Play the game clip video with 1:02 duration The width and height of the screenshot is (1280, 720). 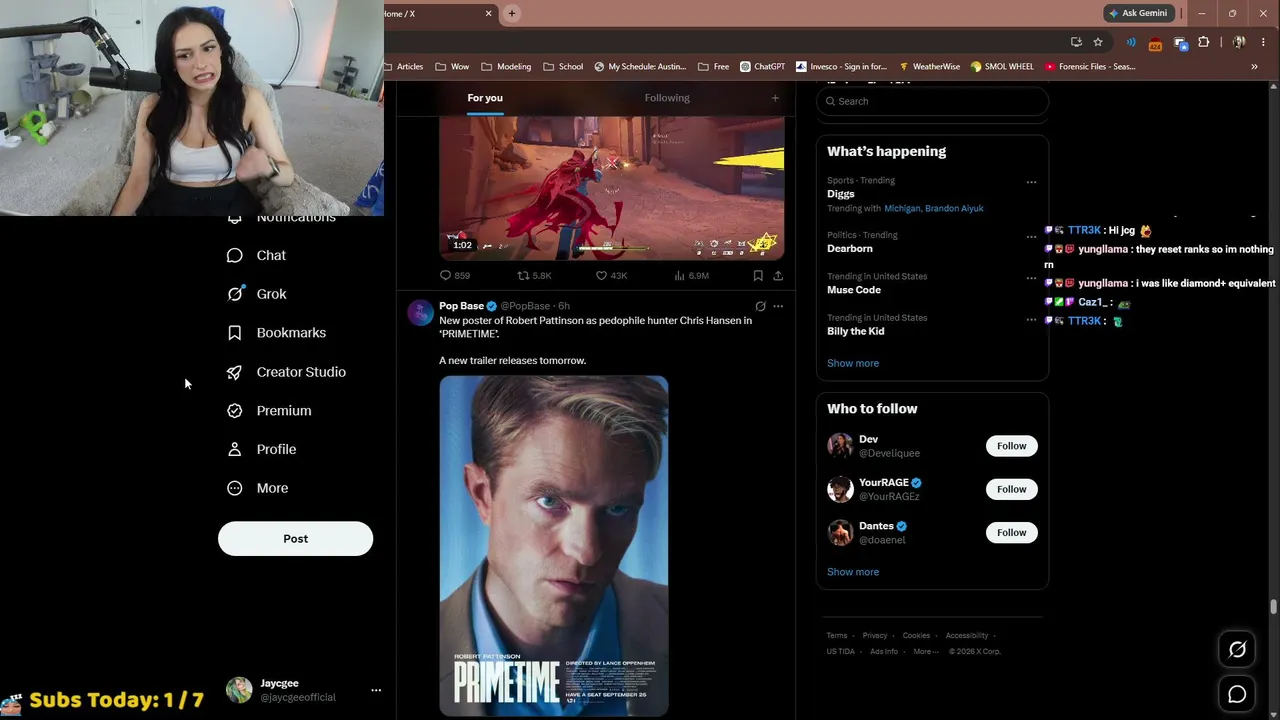click(x=612, y=188)
